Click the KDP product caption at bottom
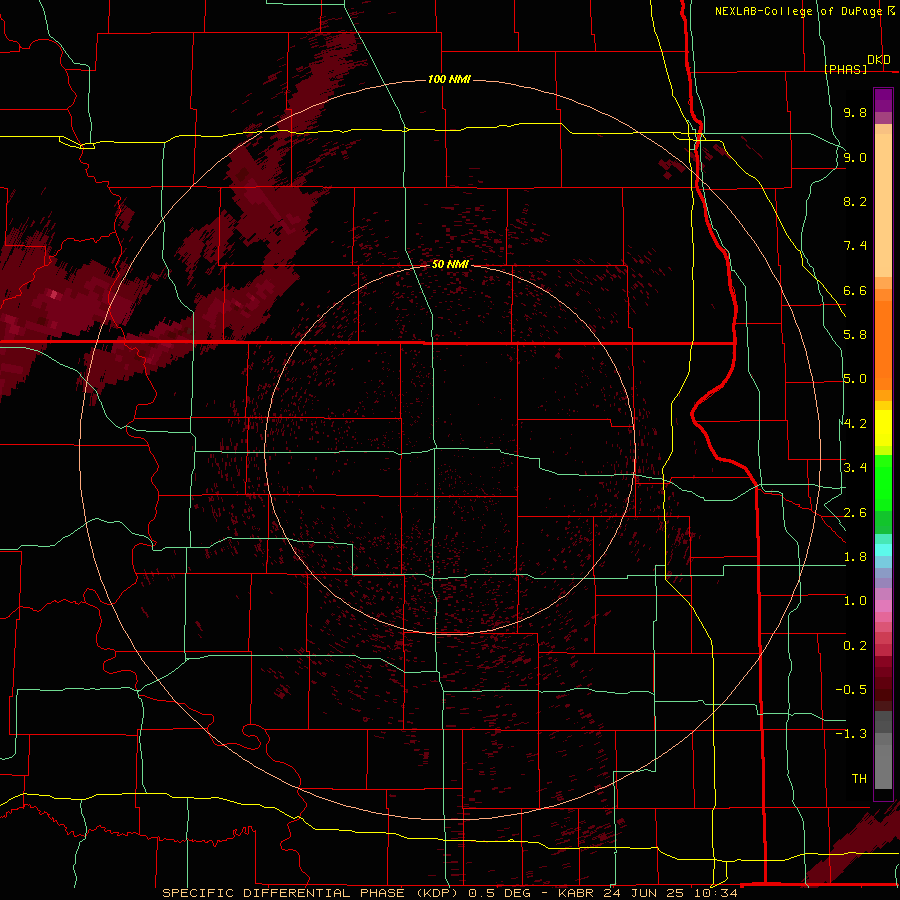The image size is (900, 900). click(449, 893)
